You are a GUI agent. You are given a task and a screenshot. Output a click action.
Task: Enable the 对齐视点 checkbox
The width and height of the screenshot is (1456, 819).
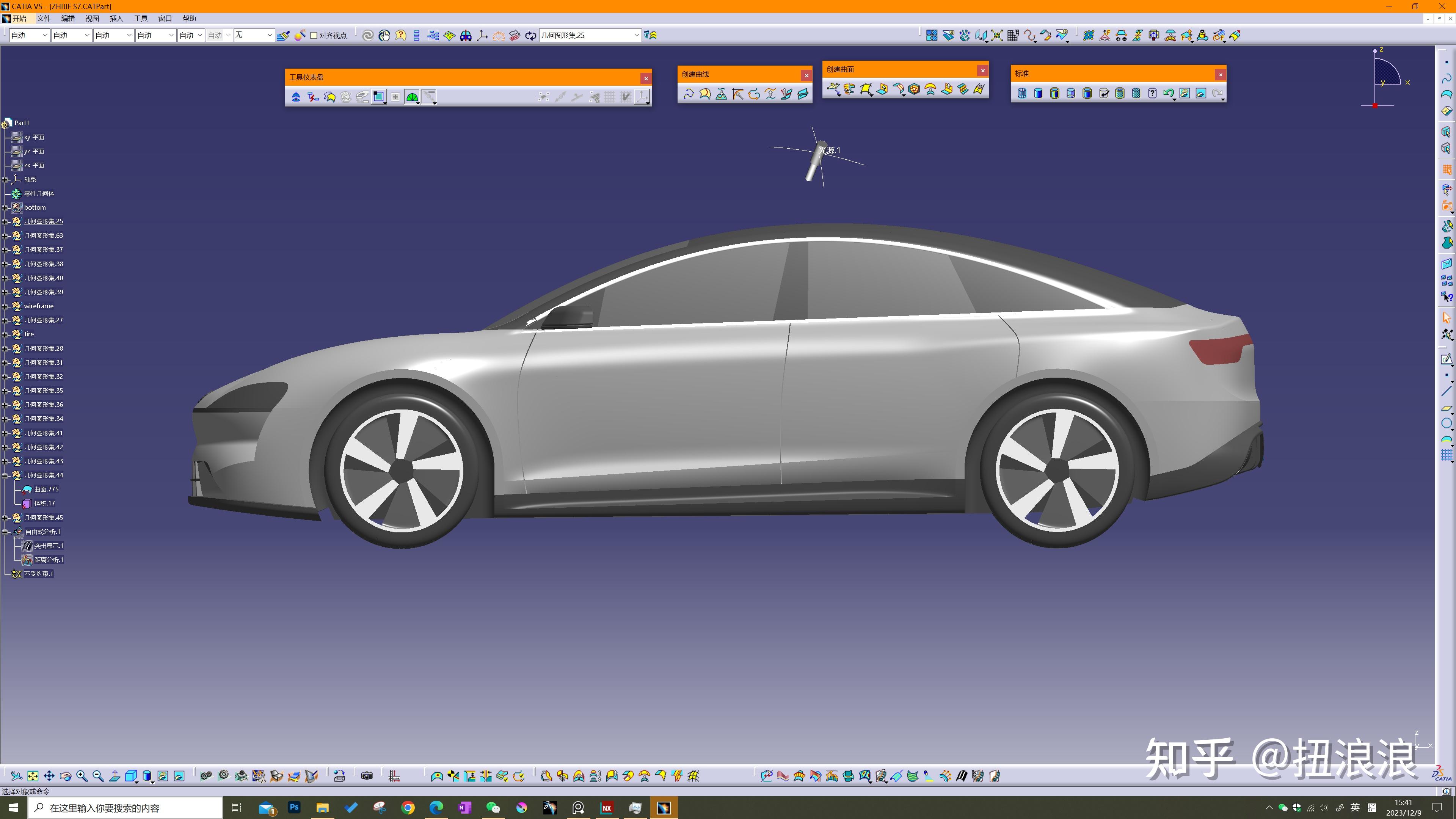[314, 35]
